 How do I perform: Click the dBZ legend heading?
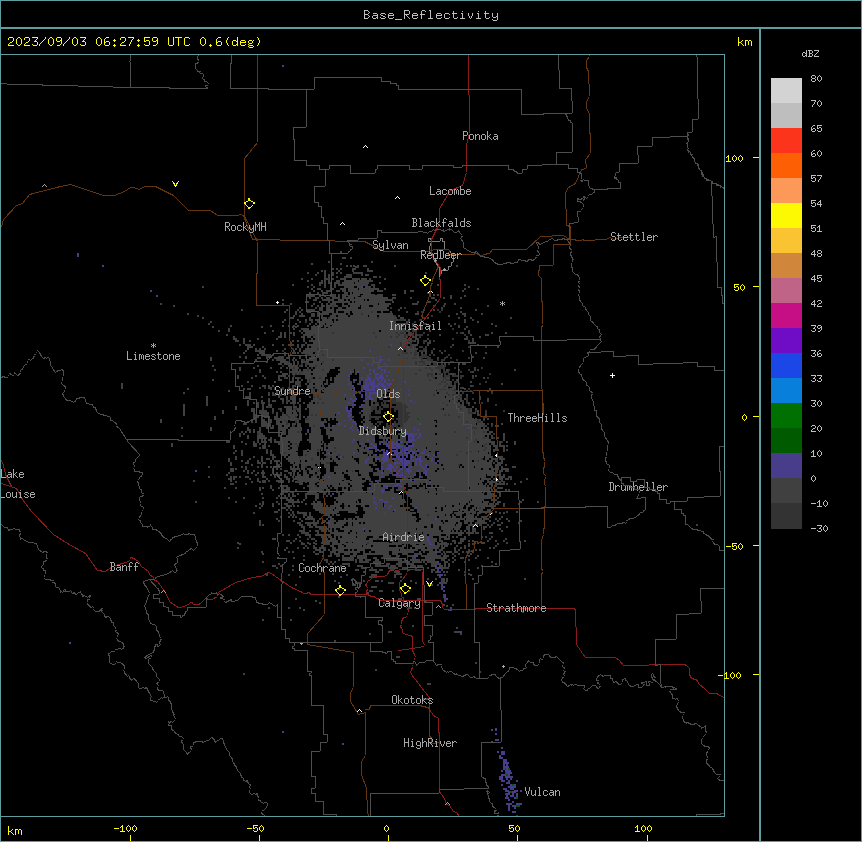click(x=810, y=53)
